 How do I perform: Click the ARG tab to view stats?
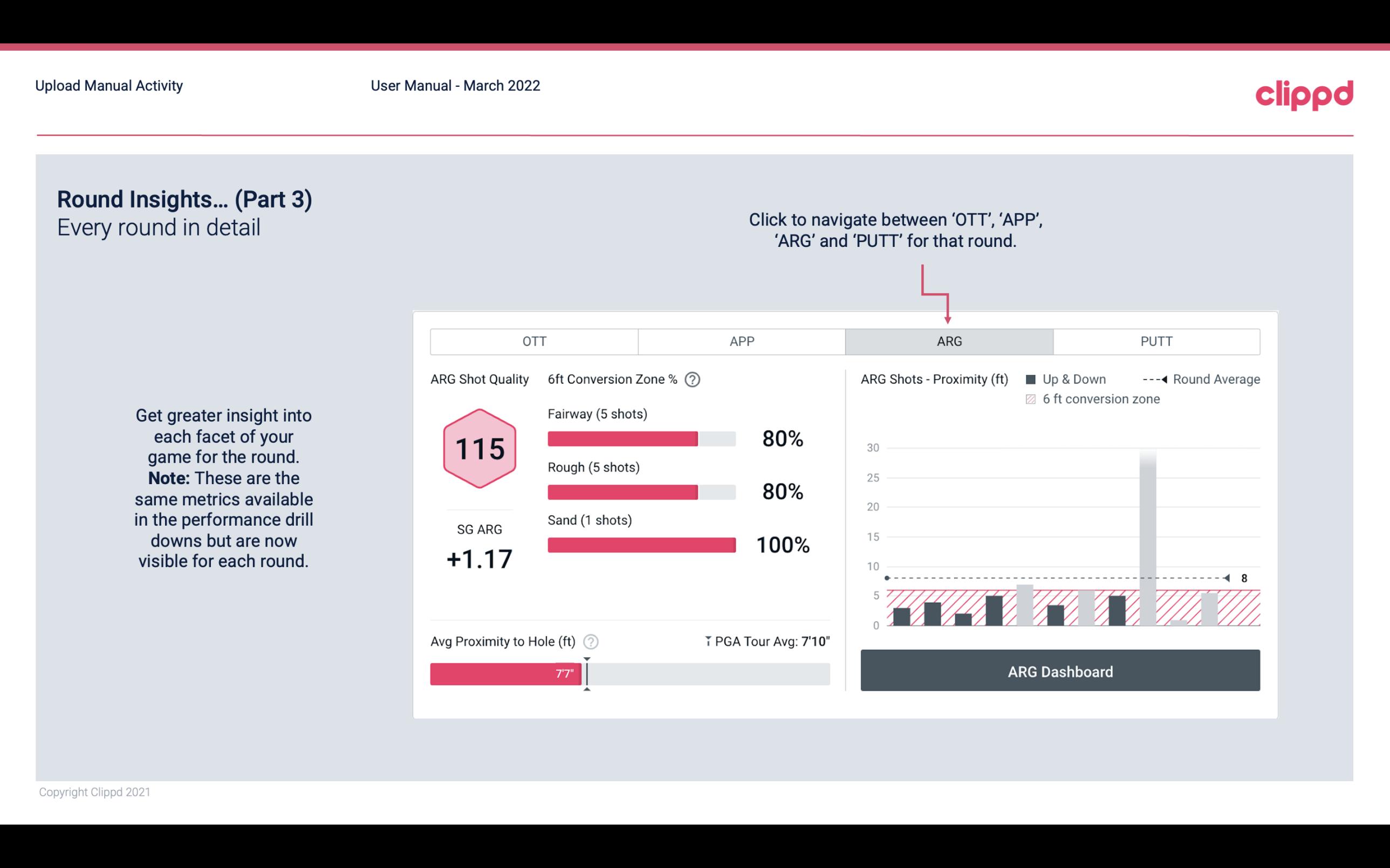(x=948, y=342)
